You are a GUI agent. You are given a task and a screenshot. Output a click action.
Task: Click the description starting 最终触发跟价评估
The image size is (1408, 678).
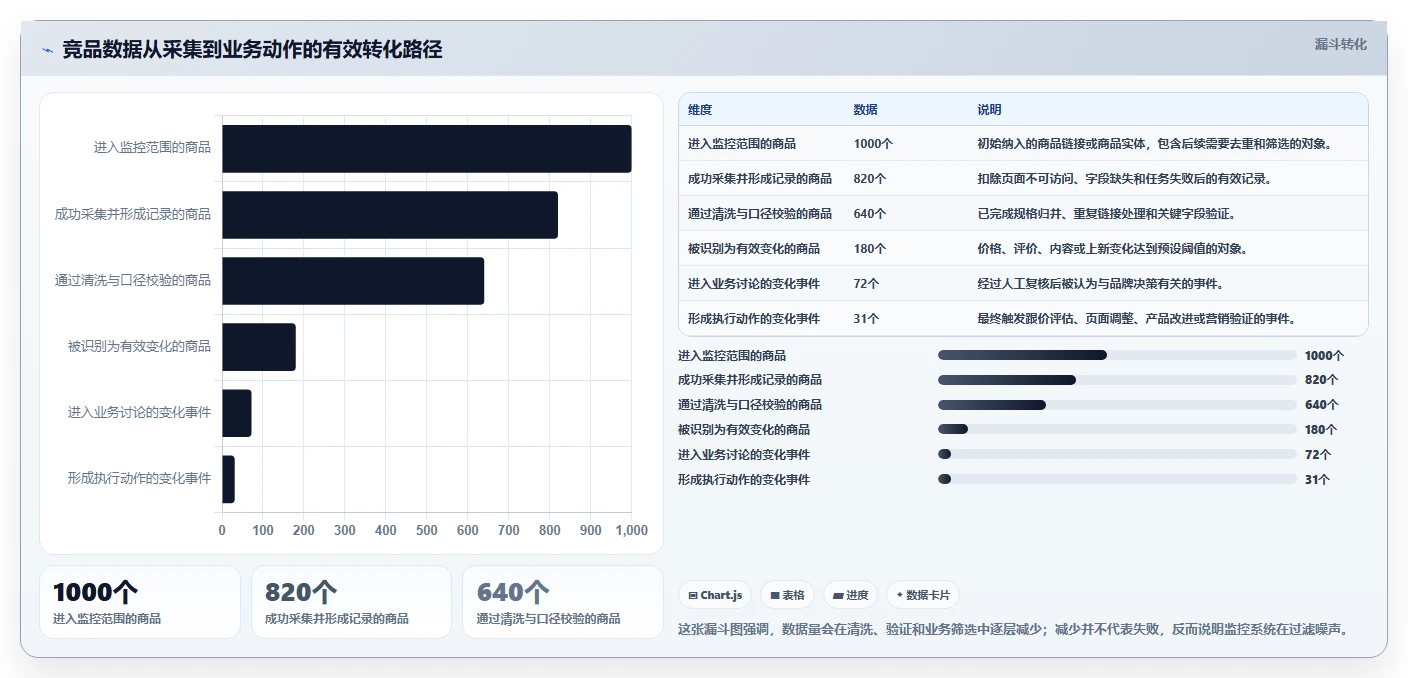coord(1137,318)
